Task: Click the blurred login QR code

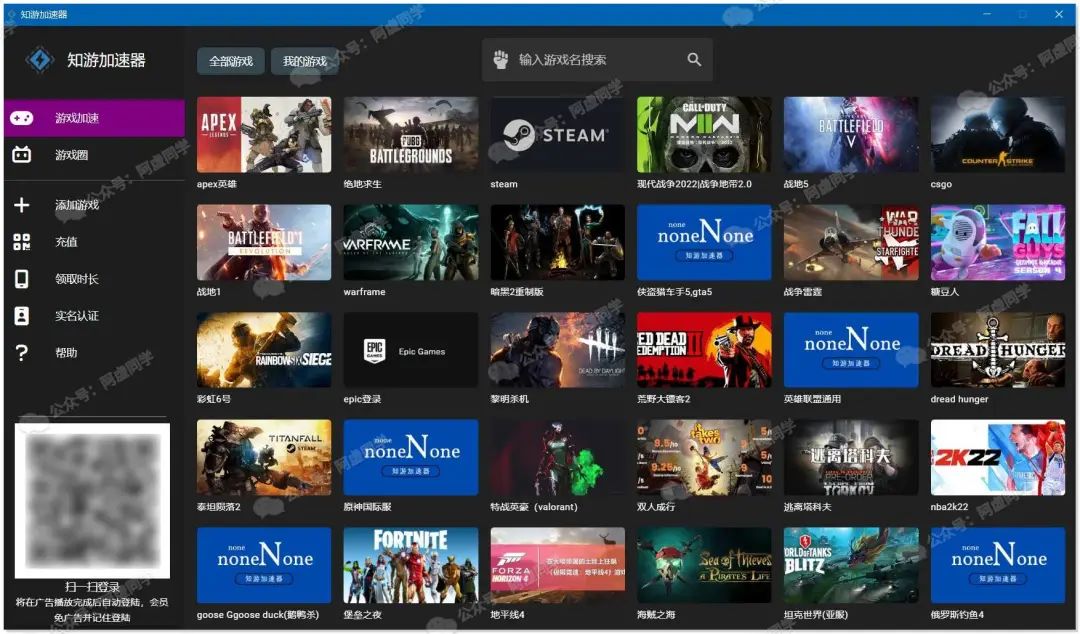Action: click(92, 501)
